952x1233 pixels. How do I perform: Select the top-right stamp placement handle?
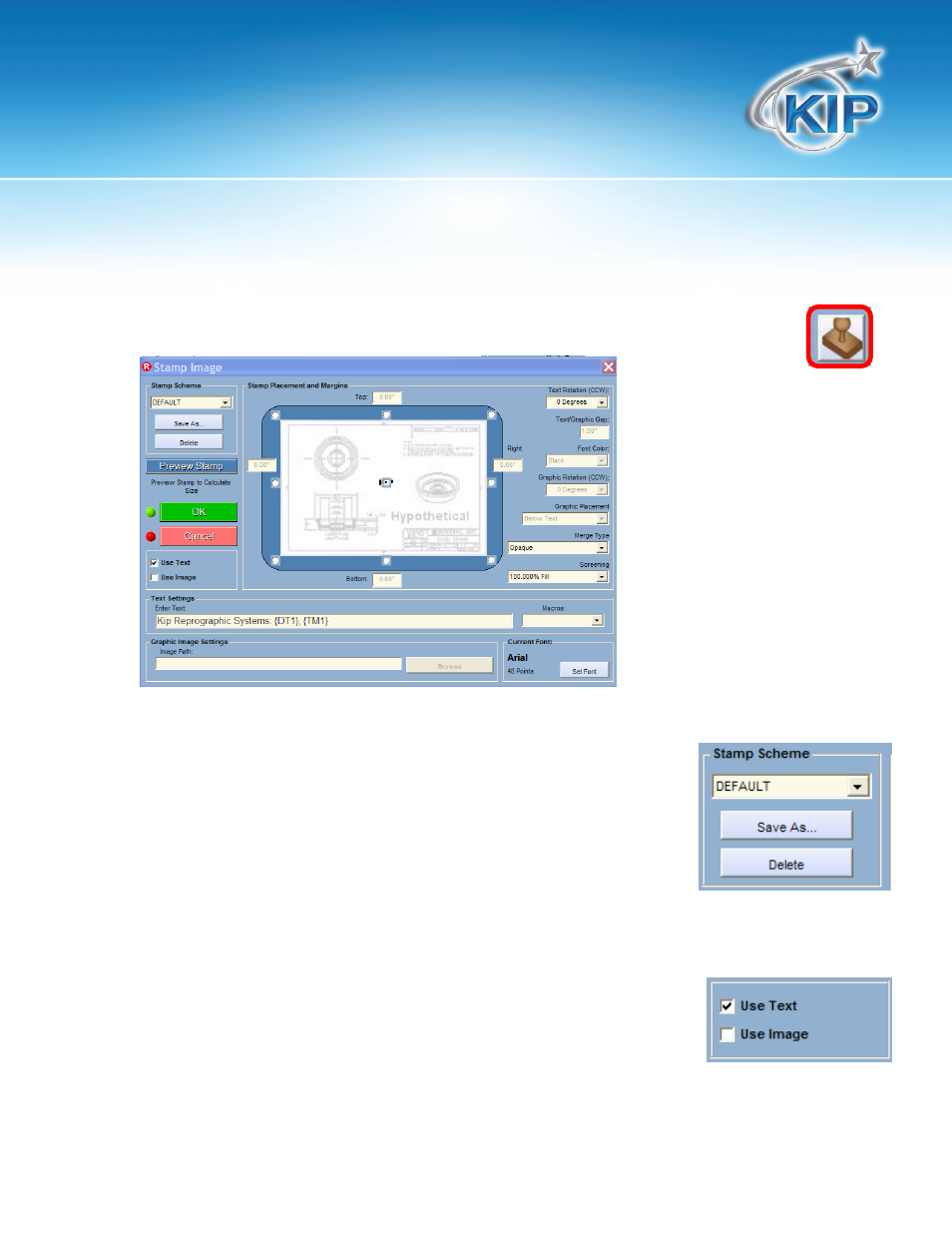(491, 414)
